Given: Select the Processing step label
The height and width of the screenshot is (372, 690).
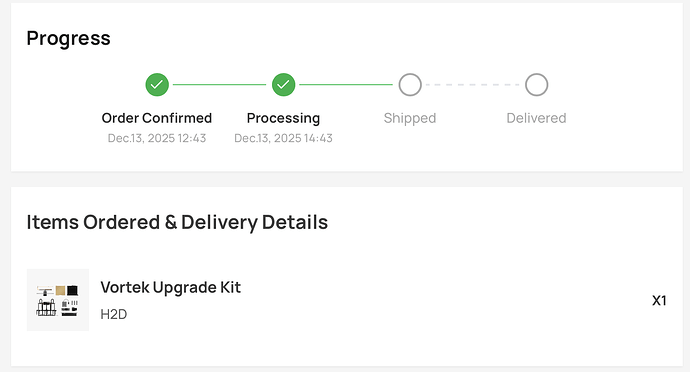Looking at the screenshot, I should [x=283, y=118].
